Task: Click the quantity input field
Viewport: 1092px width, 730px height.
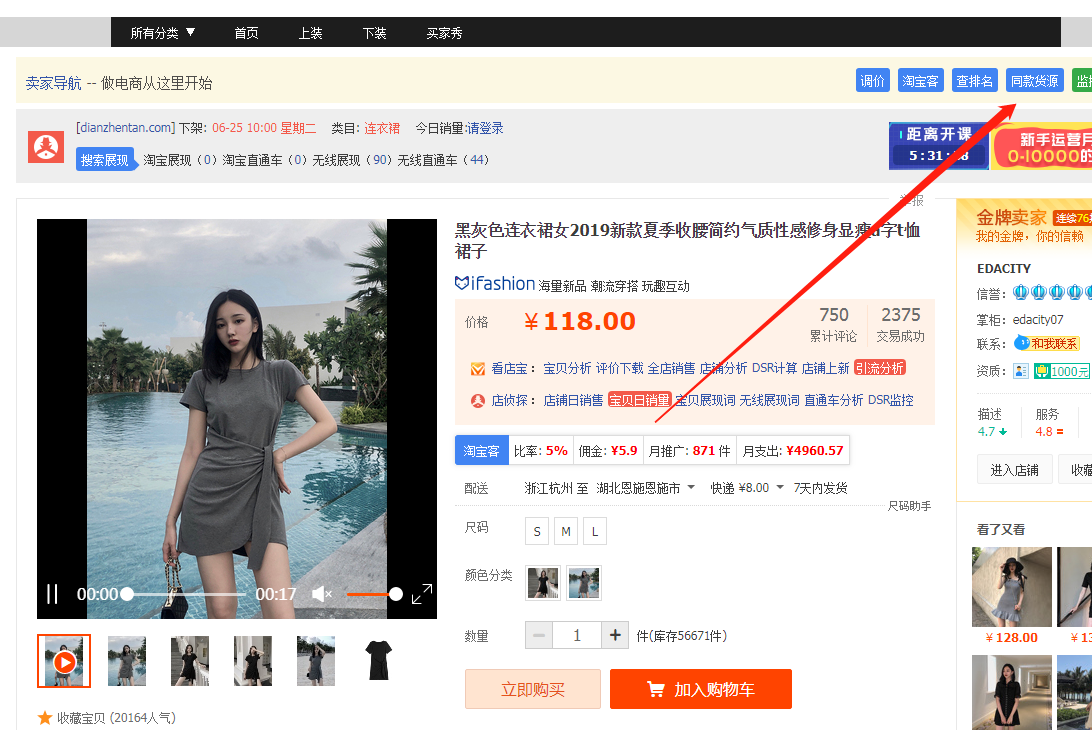Action: pyautogui.click(x=577, y=635)
